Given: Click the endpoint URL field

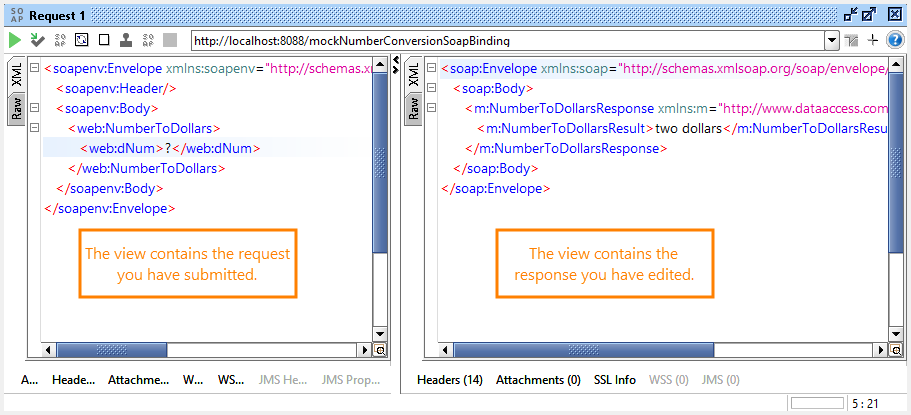Looking at the screenshot, I should tap(508, 41).
